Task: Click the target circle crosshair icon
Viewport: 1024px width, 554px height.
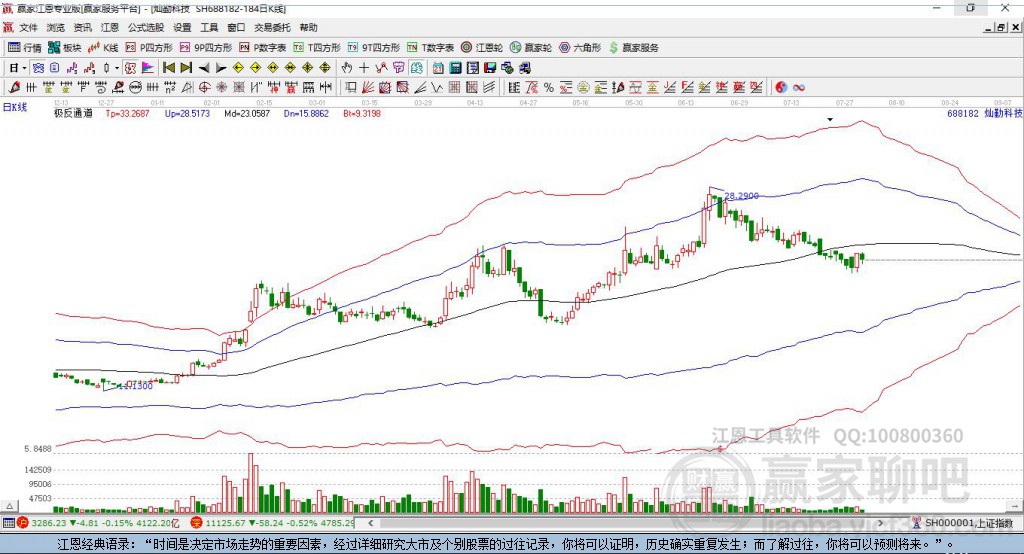Action: click(204, 88)
